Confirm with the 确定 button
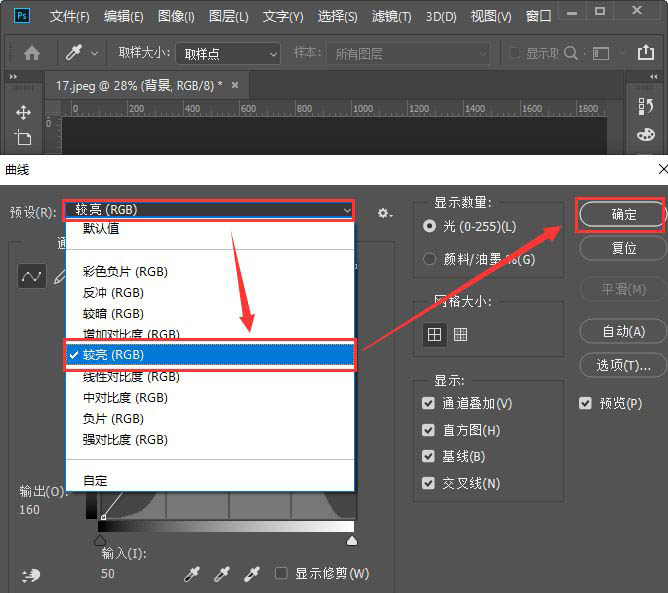The height and width of the screenshot is (593, 668). point(622,214)
